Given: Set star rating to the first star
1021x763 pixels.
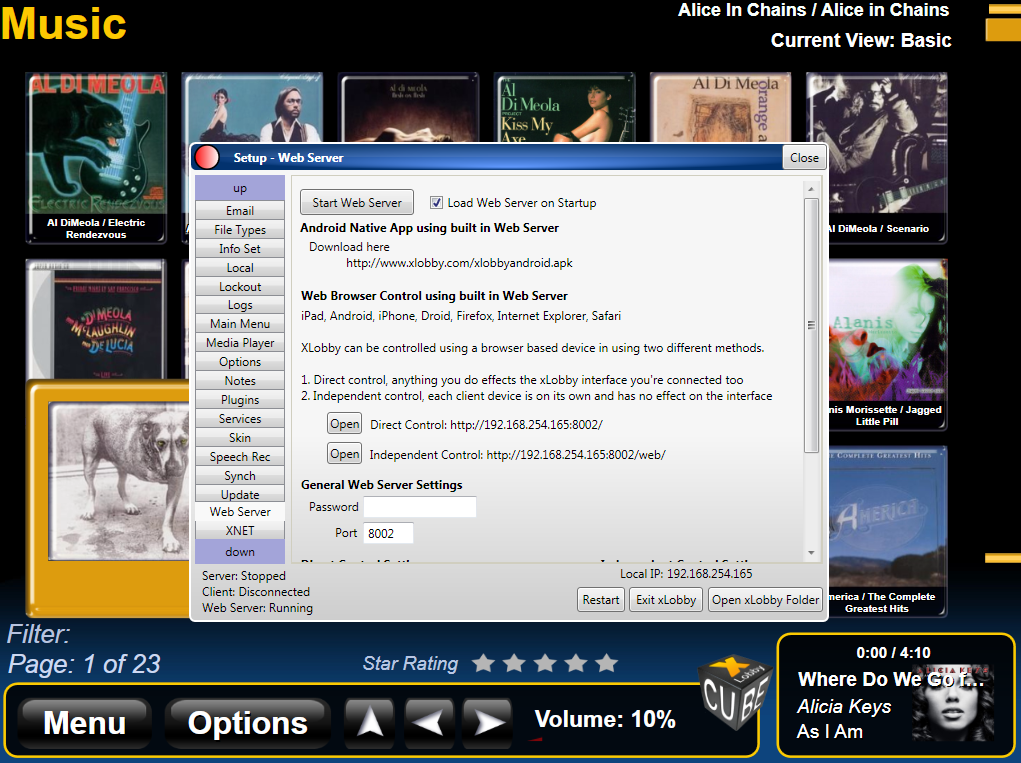Looking at the screenshot, I should 483,663.
